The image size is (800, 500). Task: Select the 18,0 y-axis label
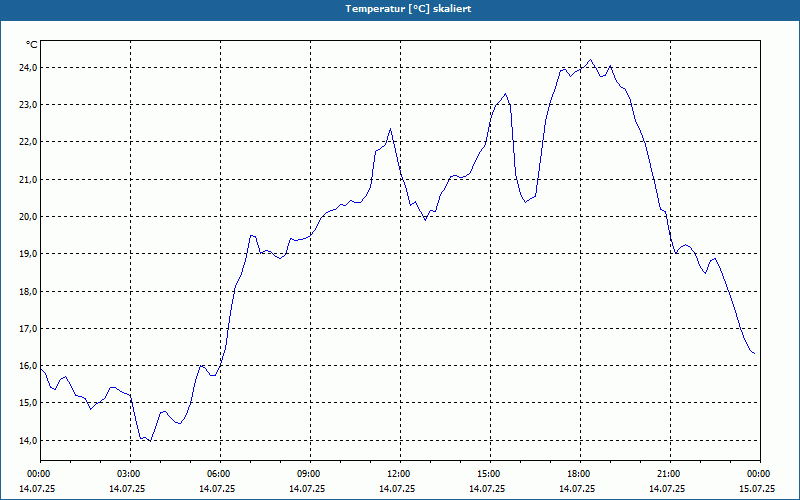click(28, 291)
